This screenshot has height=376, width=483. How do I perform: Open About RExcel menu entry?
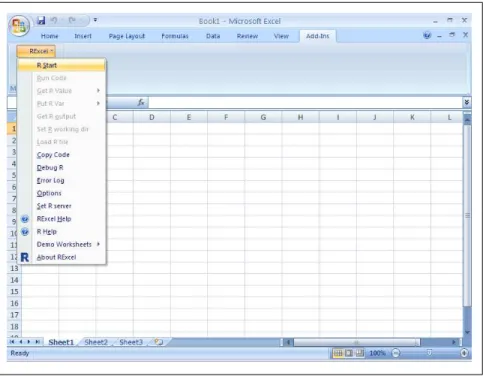pyautogui.click(x=62, y=257)
